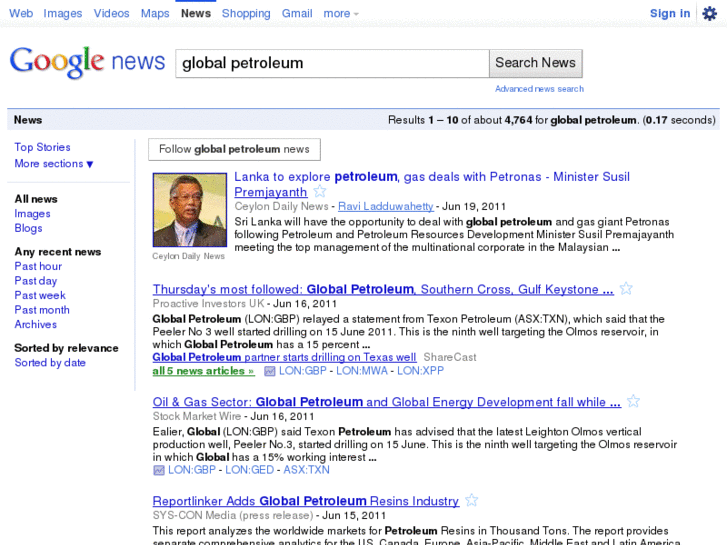Select the News tab in top bar
Viewport: 727px width, 545px height.
tap(196, 13)
